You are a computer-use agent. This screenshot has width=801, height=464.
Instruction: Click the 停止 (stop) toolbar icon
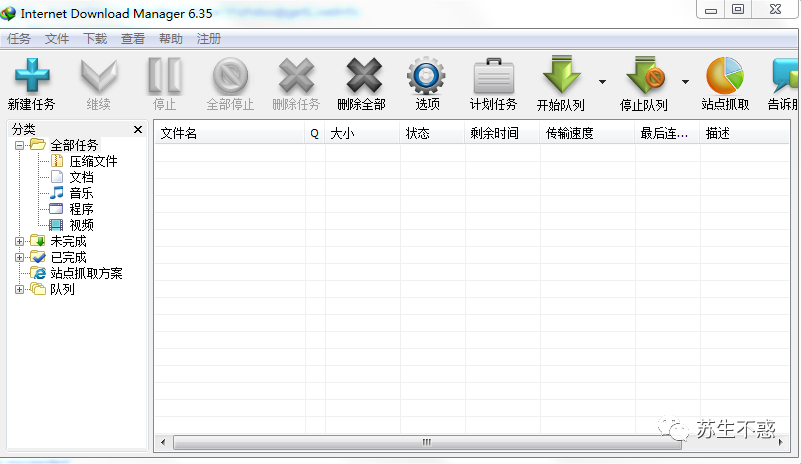pyautogui.click(x=164, y=76)
